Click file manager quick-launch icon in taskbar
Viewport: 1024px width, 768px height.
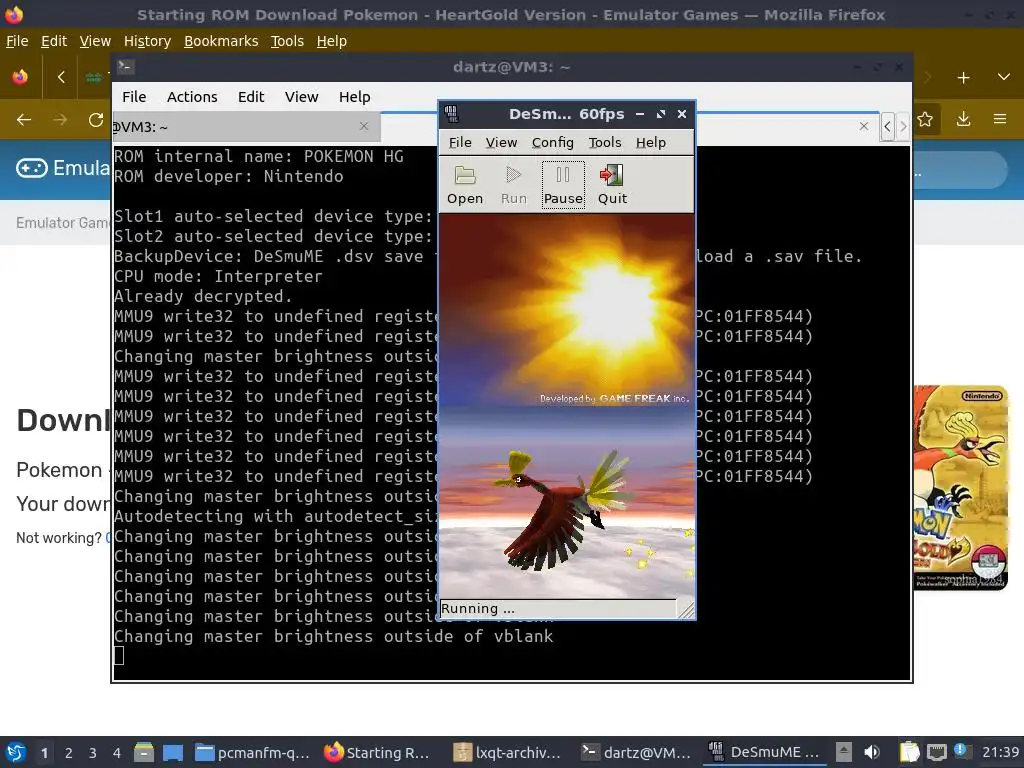(x=144, y=752)
